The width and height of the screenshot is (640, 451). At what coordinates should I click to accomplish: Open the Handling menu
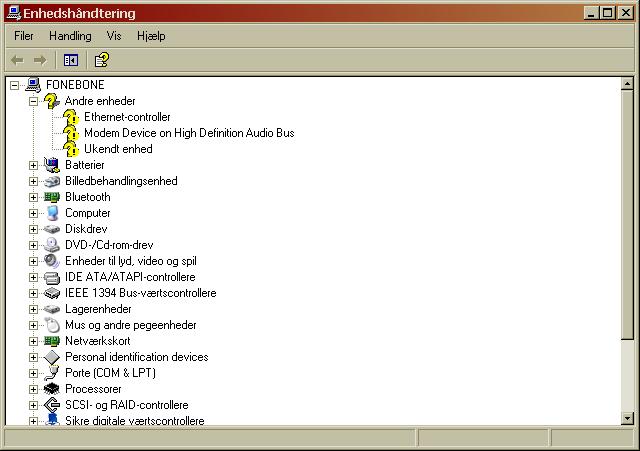[70, 36]
